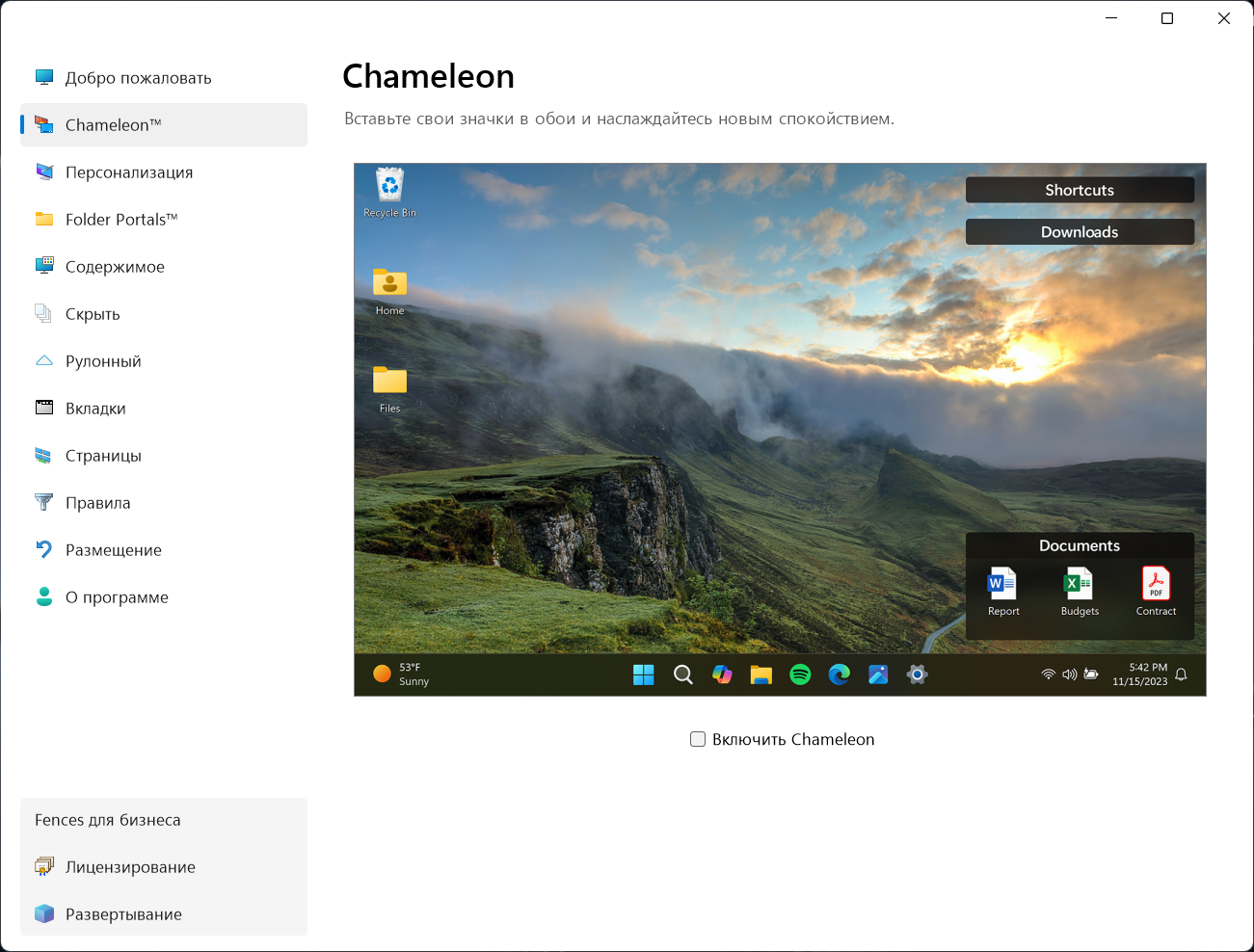1254x952 pixels.
Task: Click the Fences для бизнеса section header
Action: [x=108, y=820]
